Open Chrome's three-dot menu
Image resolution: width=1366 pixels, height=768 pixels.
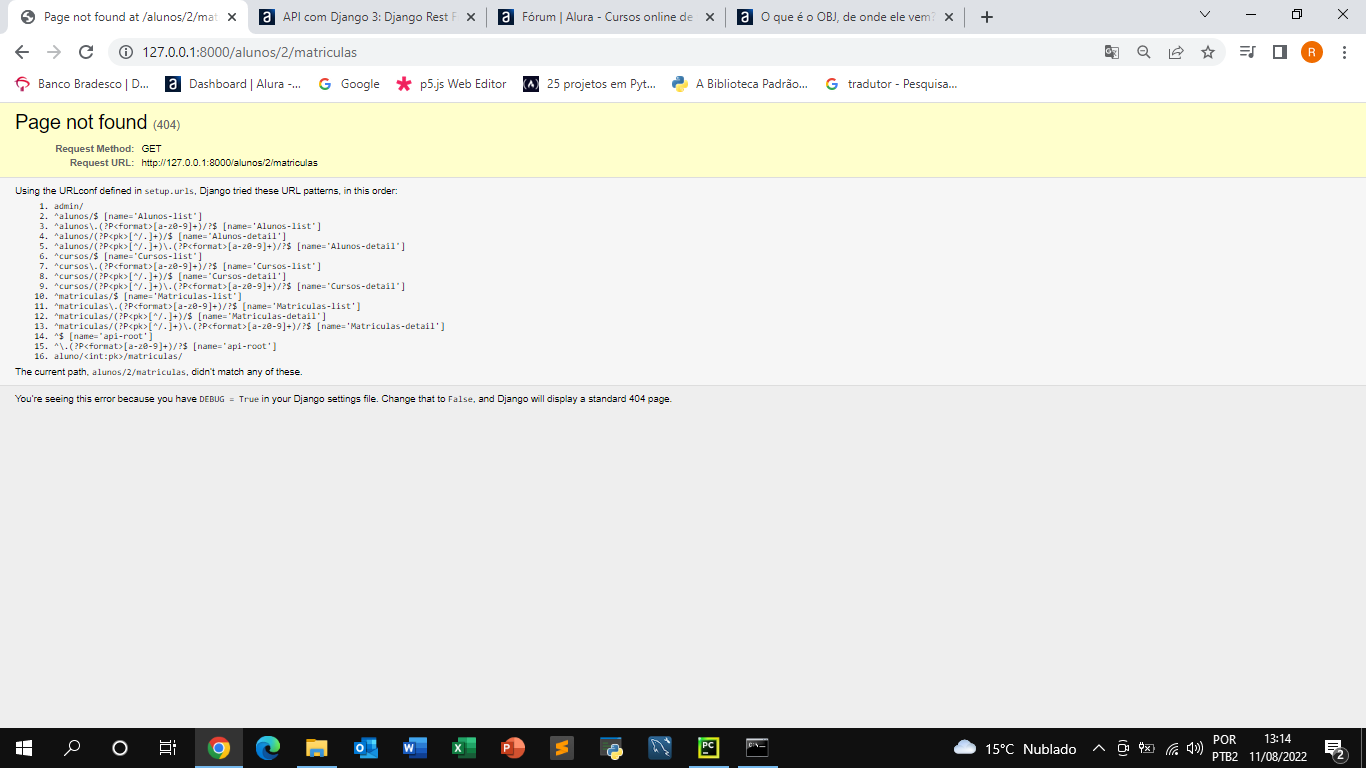[1344, 52]
